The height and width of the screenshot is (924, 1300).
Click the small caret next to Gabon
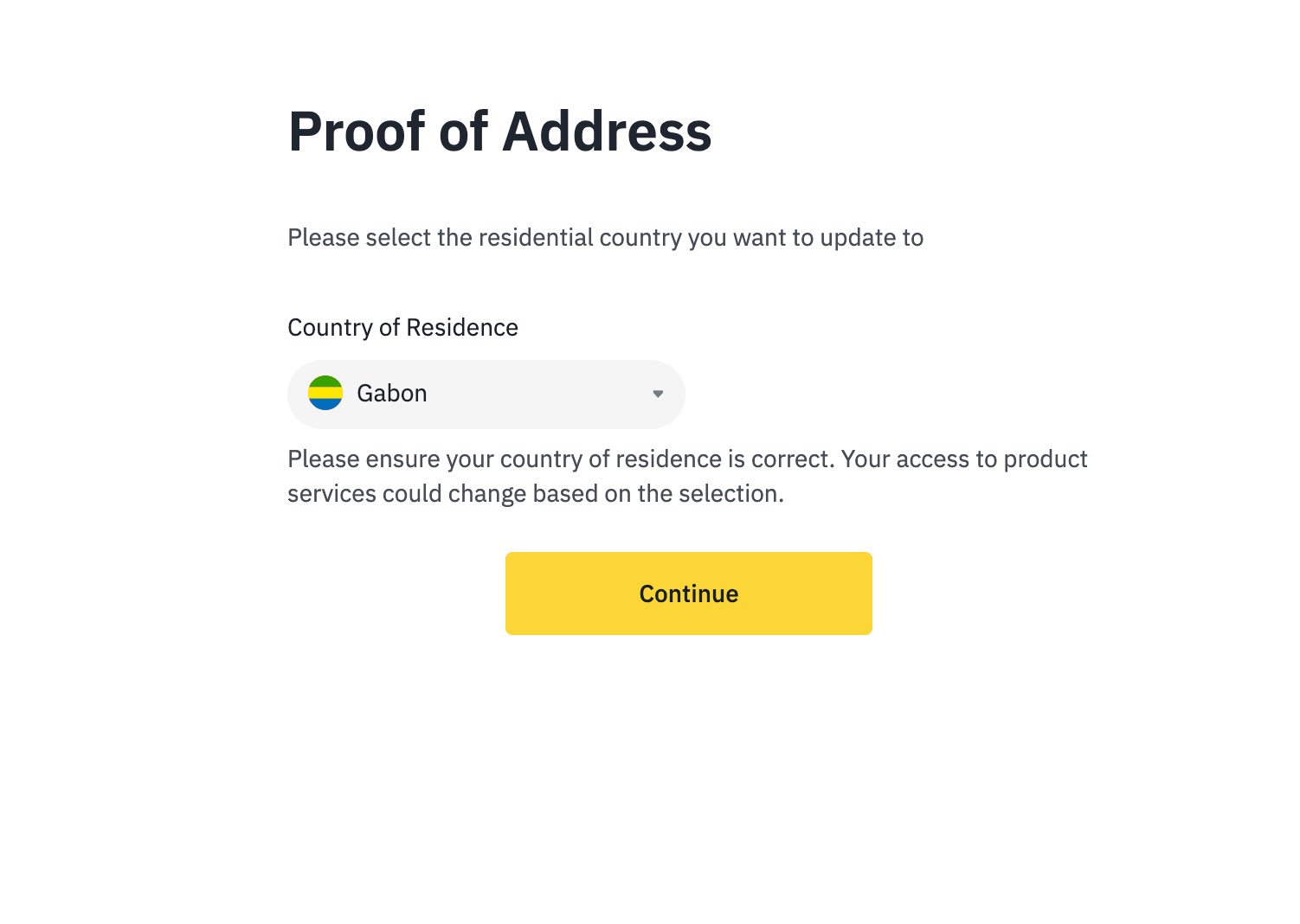coord(658,394)
